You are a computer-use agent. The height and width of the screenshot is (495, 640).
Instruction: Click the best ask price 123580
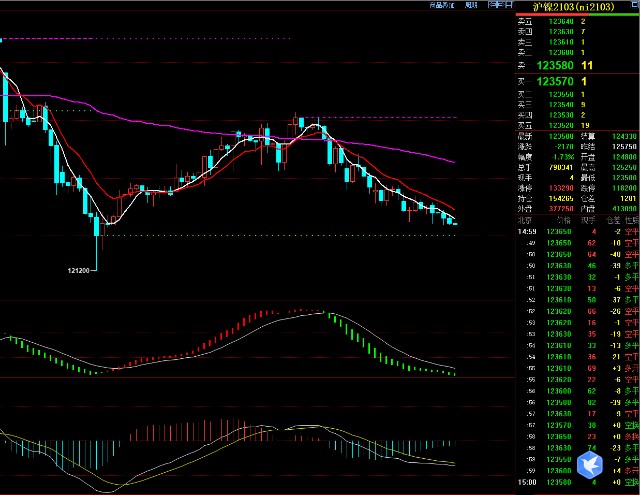click(557, 65)
